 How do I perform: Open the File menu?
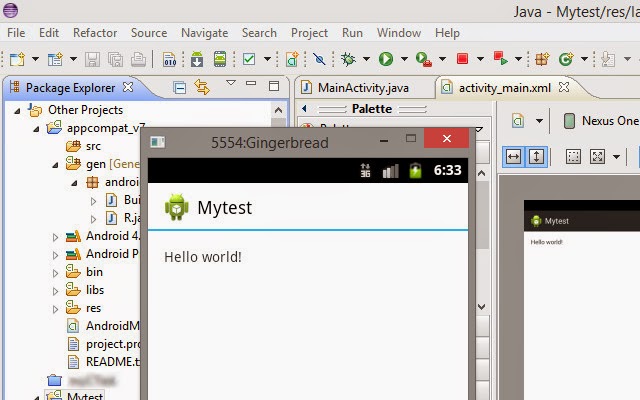pos(16,33)
